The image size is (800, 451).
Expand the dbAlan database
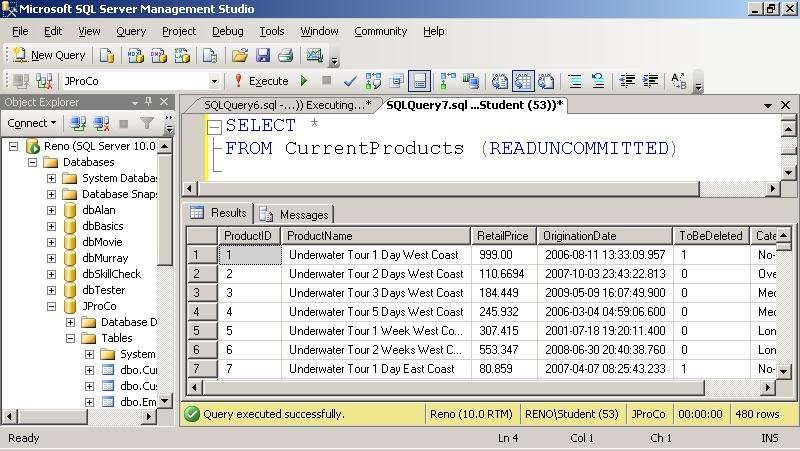pyautogui.click(x=52, y=210)
